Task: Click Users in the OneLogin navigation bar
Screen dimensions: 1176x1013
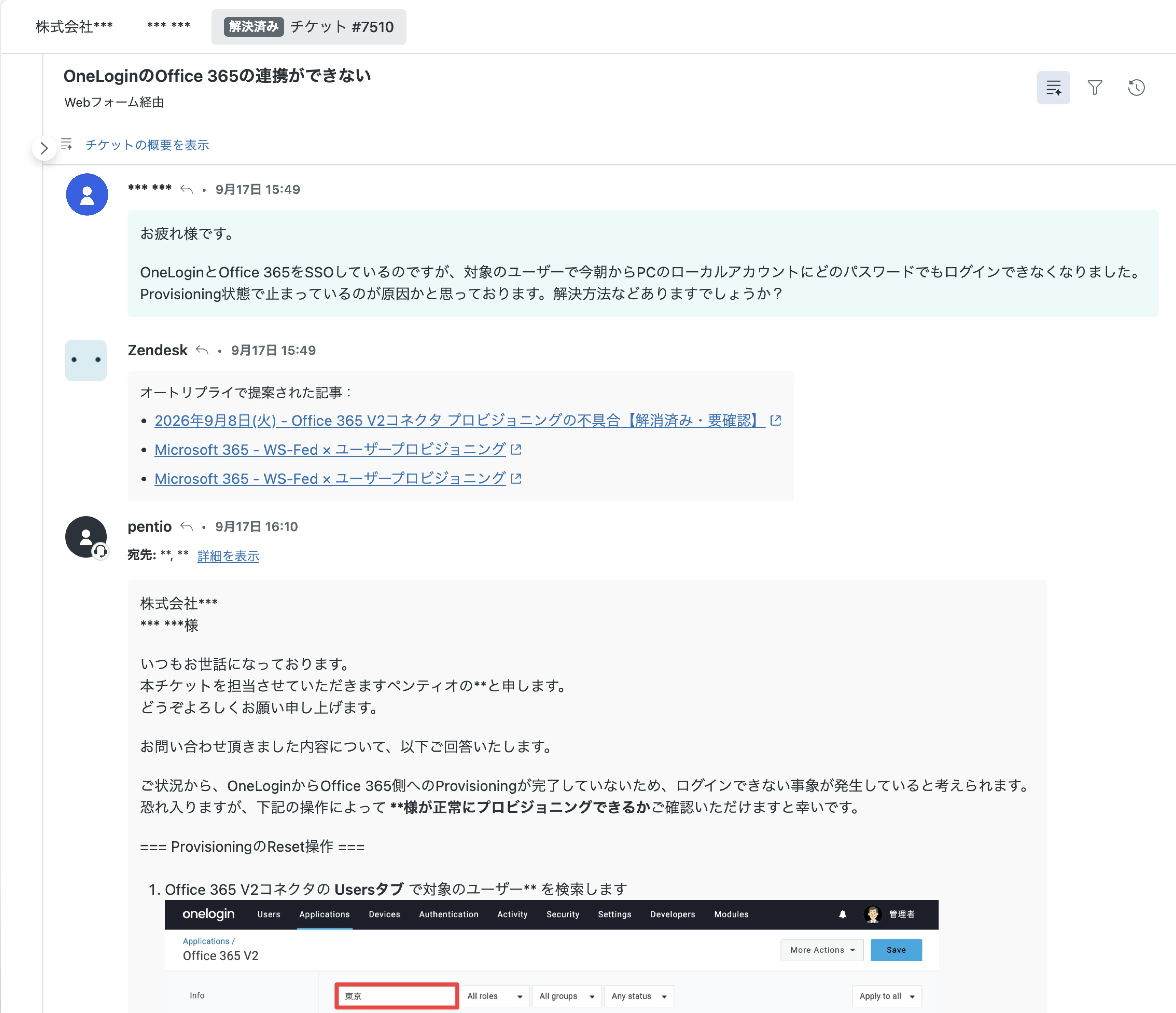Action: (x=269, y=914)
